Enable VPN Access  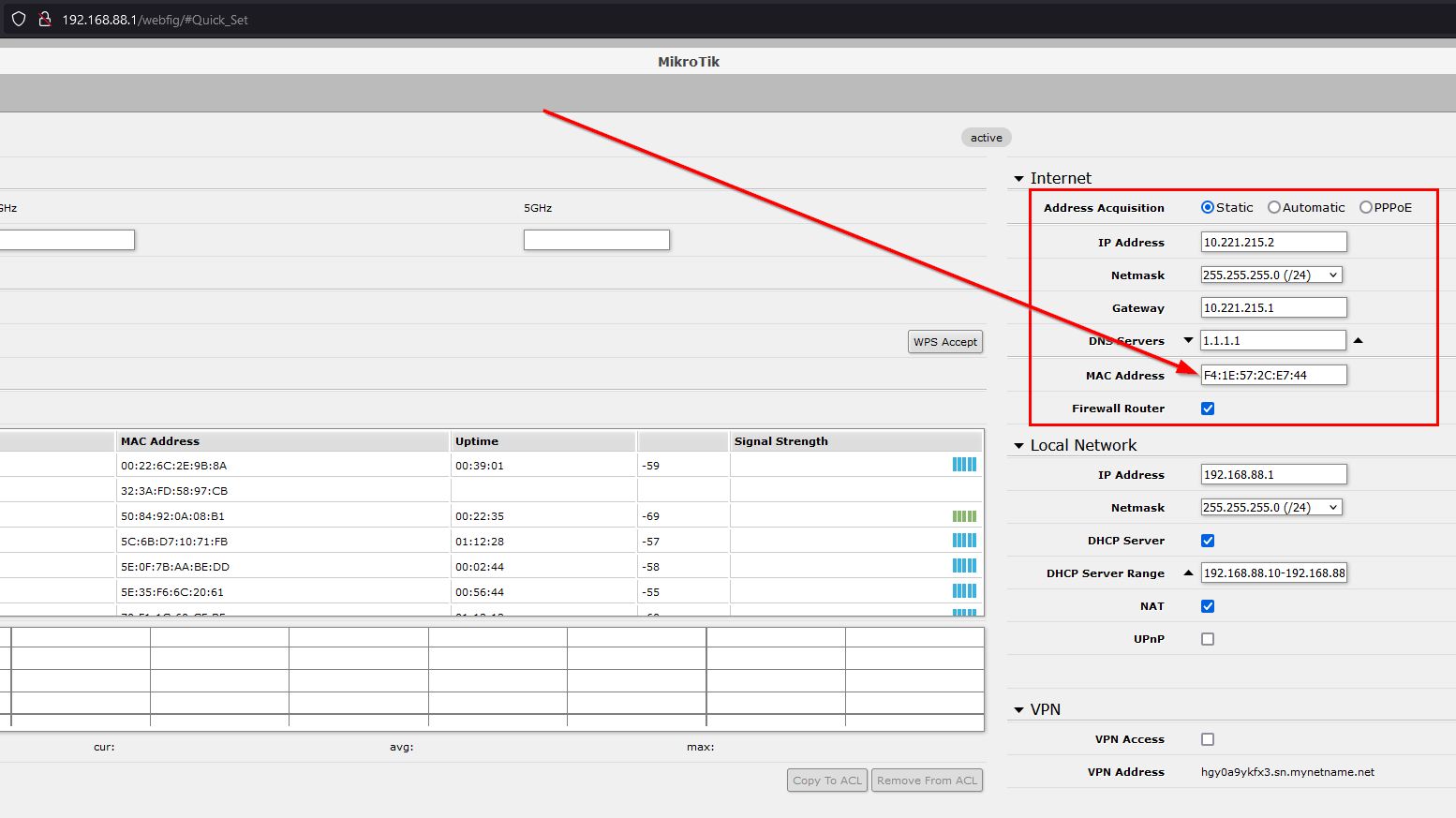[1208, 739]
